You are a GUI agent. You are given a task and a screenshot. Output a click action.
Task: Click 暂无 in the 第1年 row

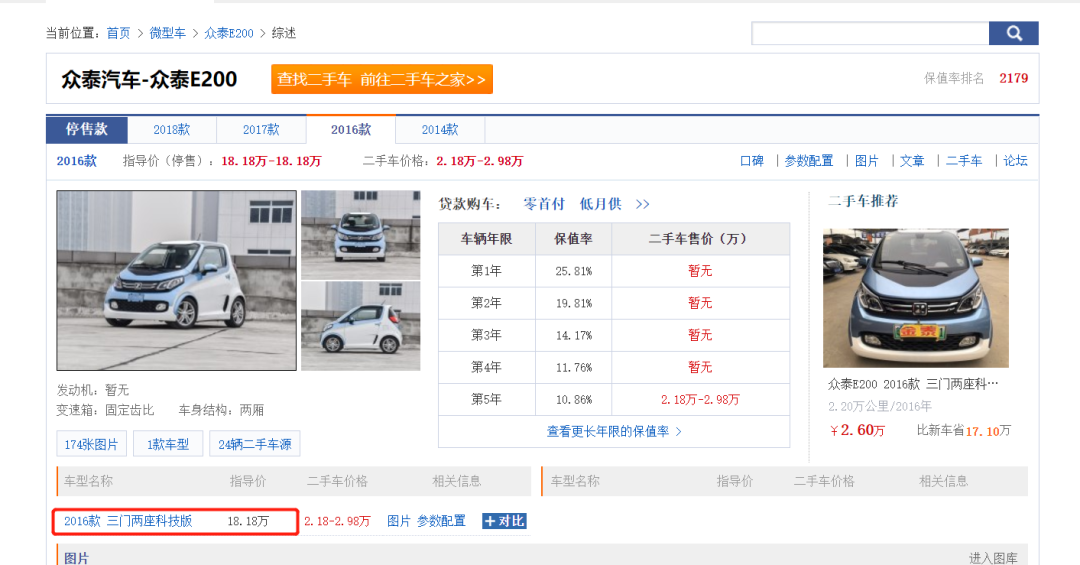pyautogui.click(x=700, y=271)
